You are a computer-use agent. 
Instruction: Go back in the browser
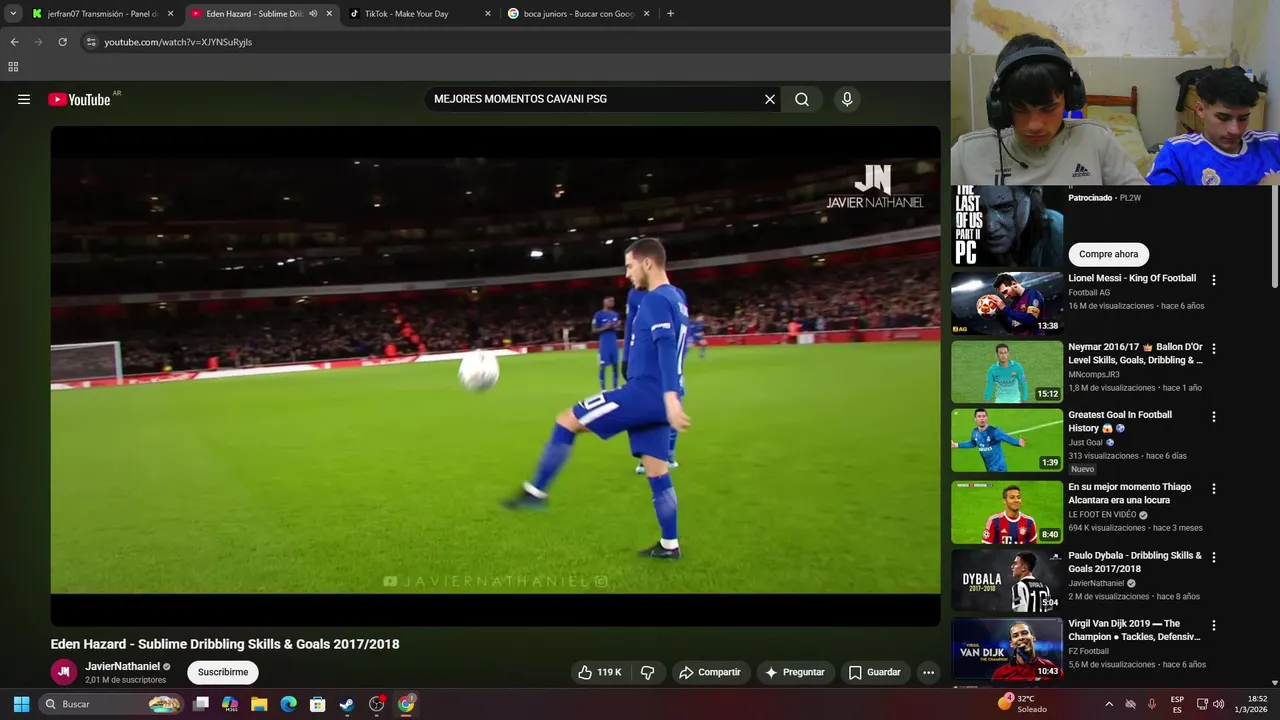click(x=14, y=42)
